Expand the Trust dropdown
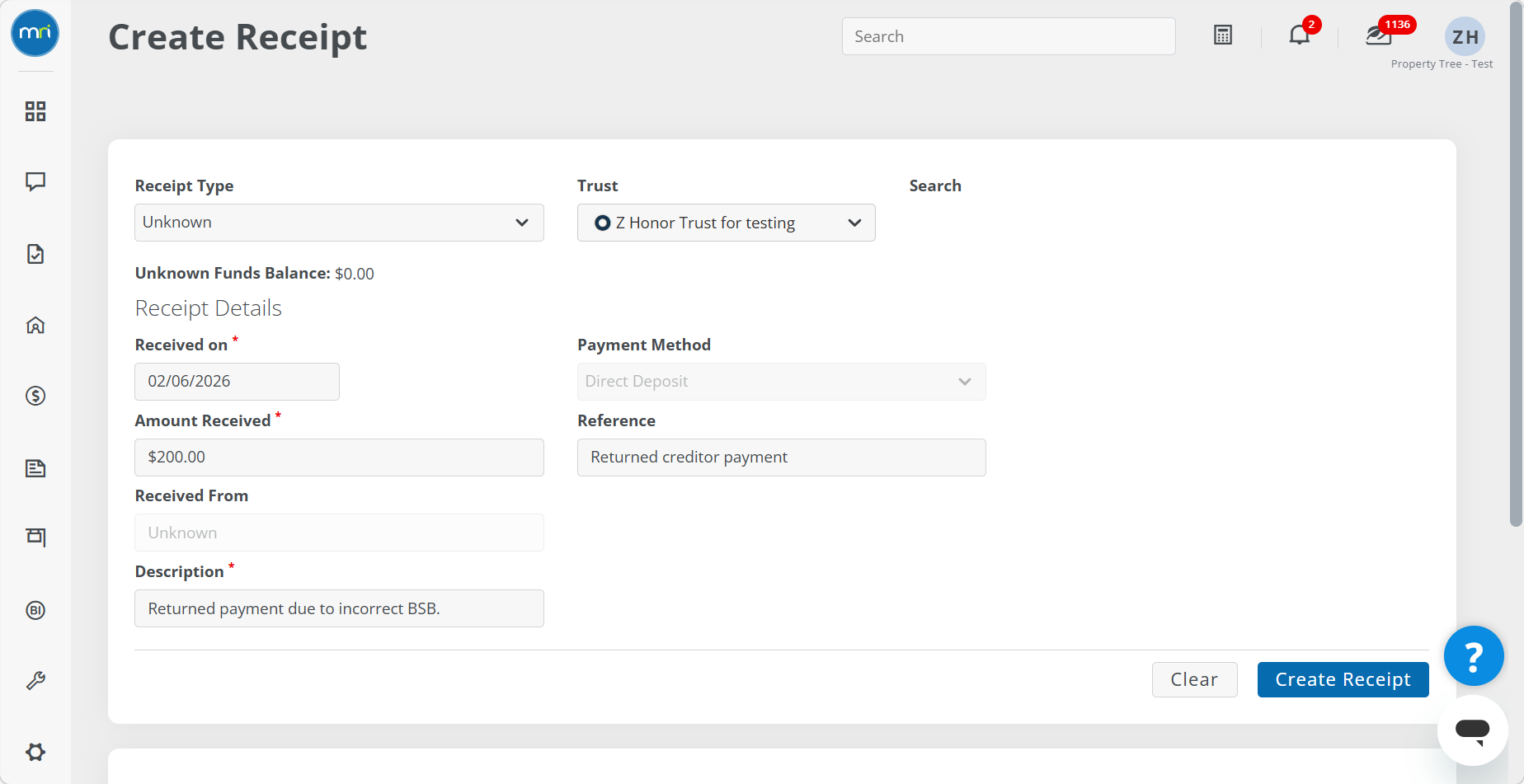Viewport: 1524px width, 784px height. (x=726, y=223)
